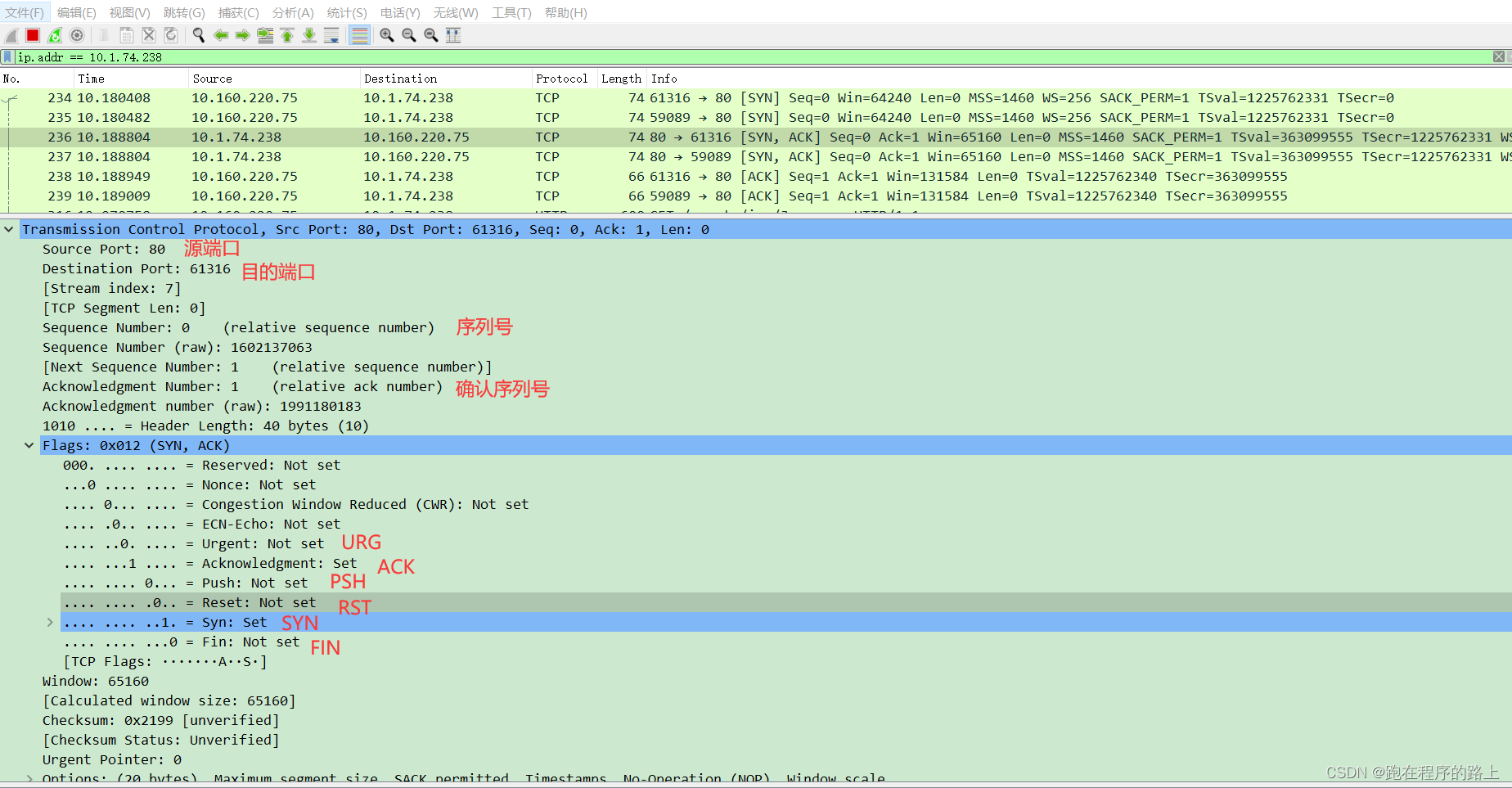1512x788 pixels.
Task: Sort by the Source column header
Action: (x=274, y=79)
